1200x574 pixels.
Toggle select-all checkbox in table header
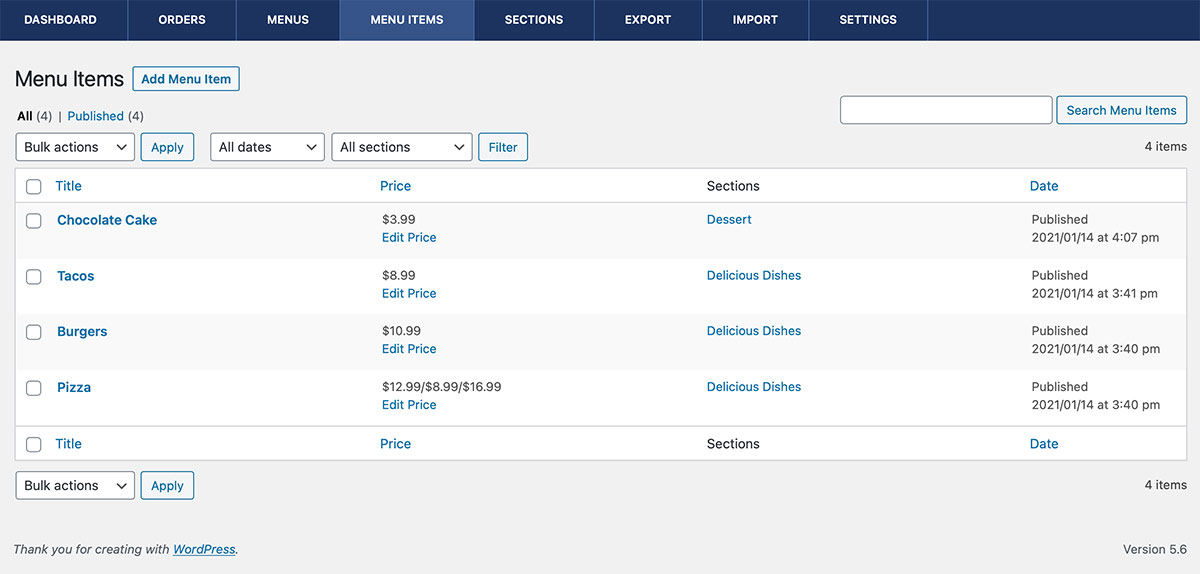34,186
